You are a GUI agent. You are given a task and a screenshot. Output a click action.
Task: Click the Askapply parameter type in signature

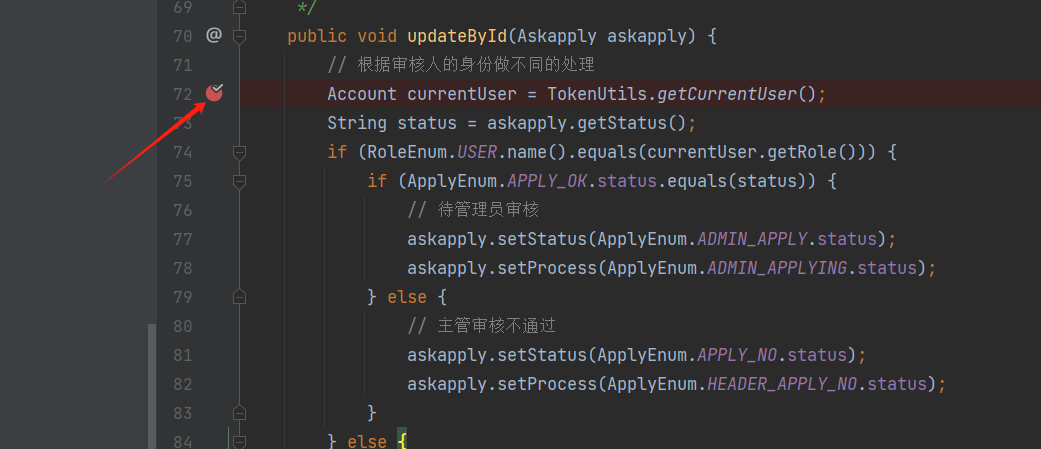point(557,36)
